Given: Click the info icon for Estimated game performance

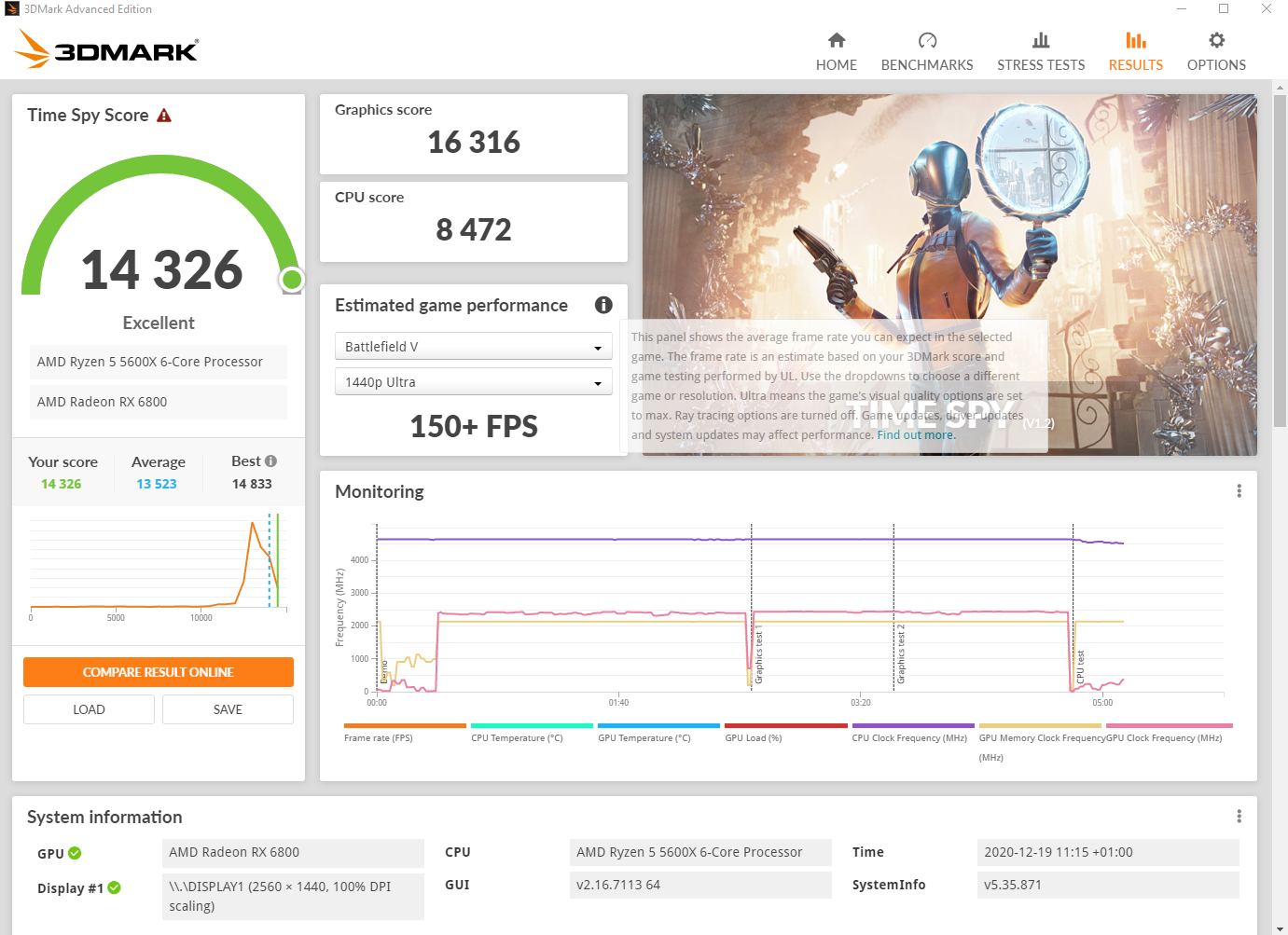Looking at the screenshot, I should click(603, 305).
